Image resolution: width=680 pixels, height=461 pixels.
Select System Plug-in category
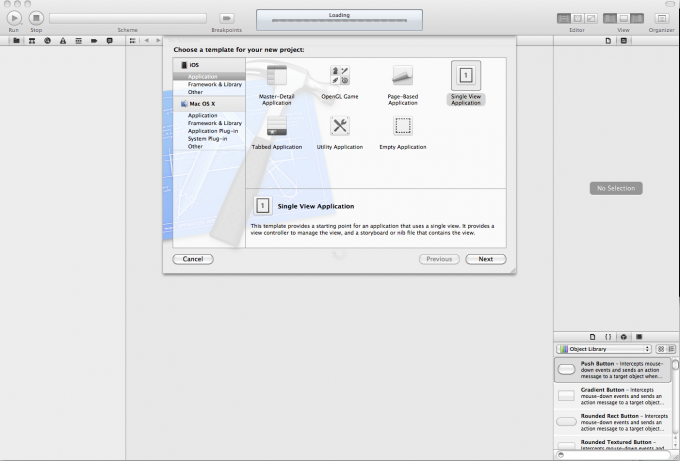pyautogui.click(x=209, y=139)
